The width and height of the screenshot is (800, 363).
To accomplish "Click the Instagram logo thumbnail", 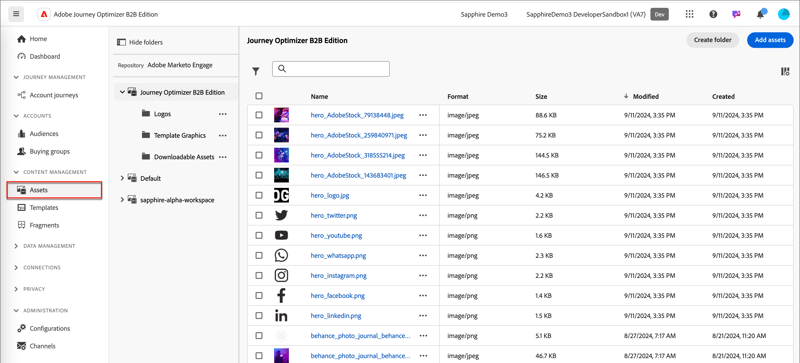I will point(281,275).
